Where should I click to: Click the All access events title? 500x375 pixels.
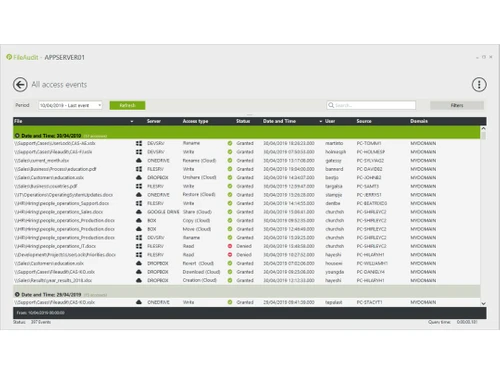coord(59,85)
